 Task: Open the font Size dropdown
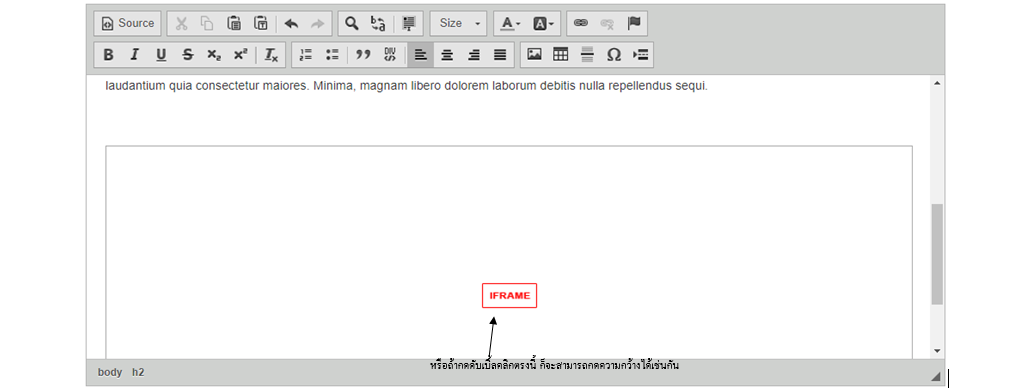(458, 23)
